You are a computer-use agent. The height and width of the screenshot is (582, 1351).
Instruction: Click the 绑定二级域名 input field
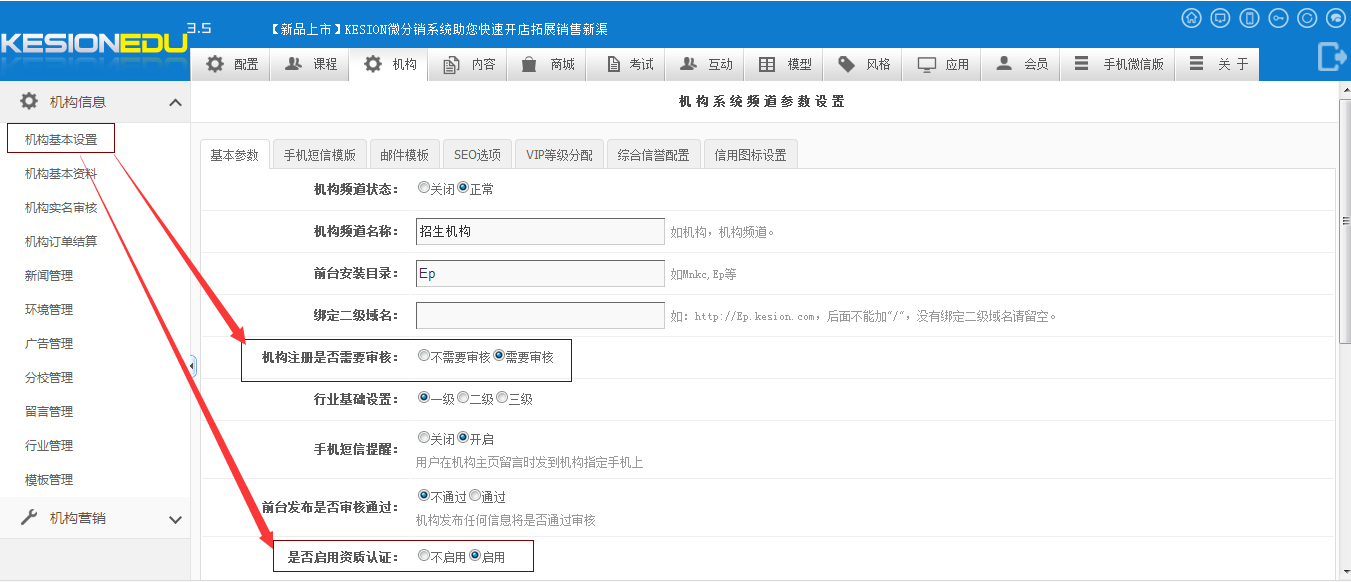(540, 316)
